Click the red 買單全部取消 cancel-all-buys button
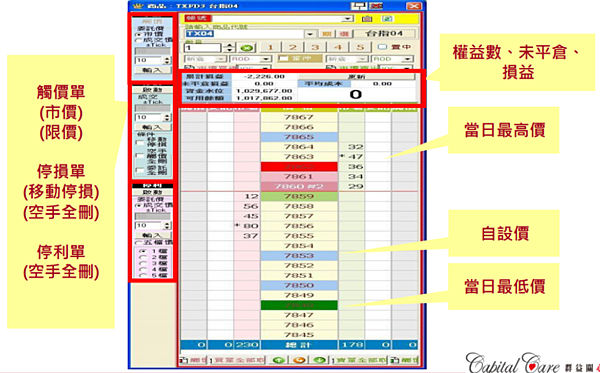The image size is (600, 373). pyautogui.click(x=236, y=360)
